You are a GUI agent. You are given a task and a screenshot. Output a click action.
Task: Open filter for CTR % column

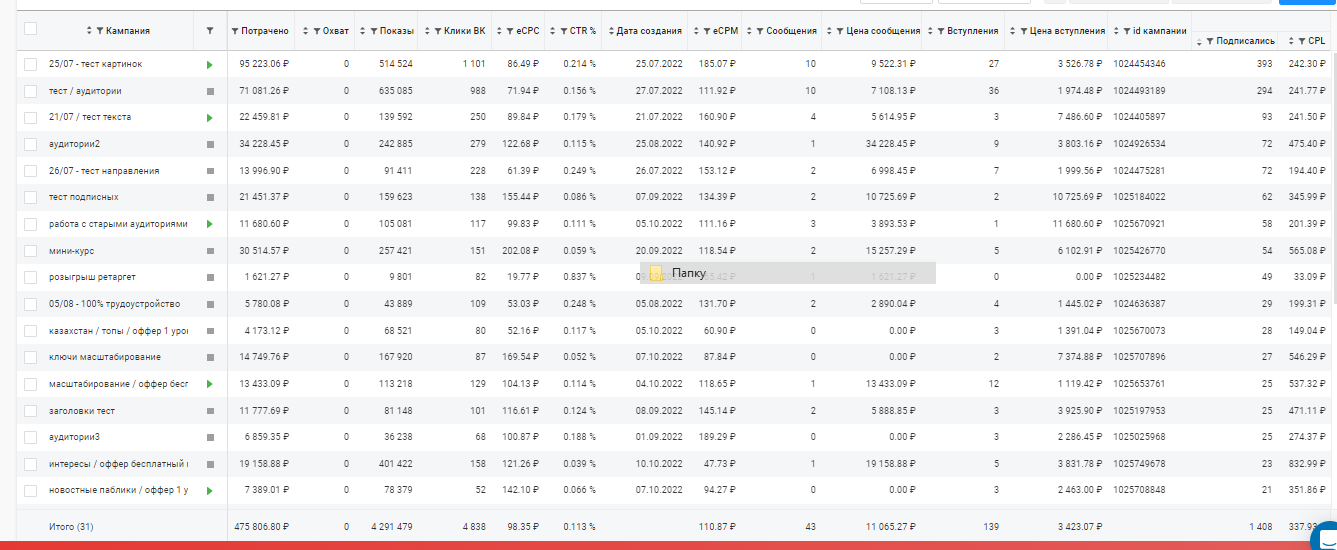(563, 31)
